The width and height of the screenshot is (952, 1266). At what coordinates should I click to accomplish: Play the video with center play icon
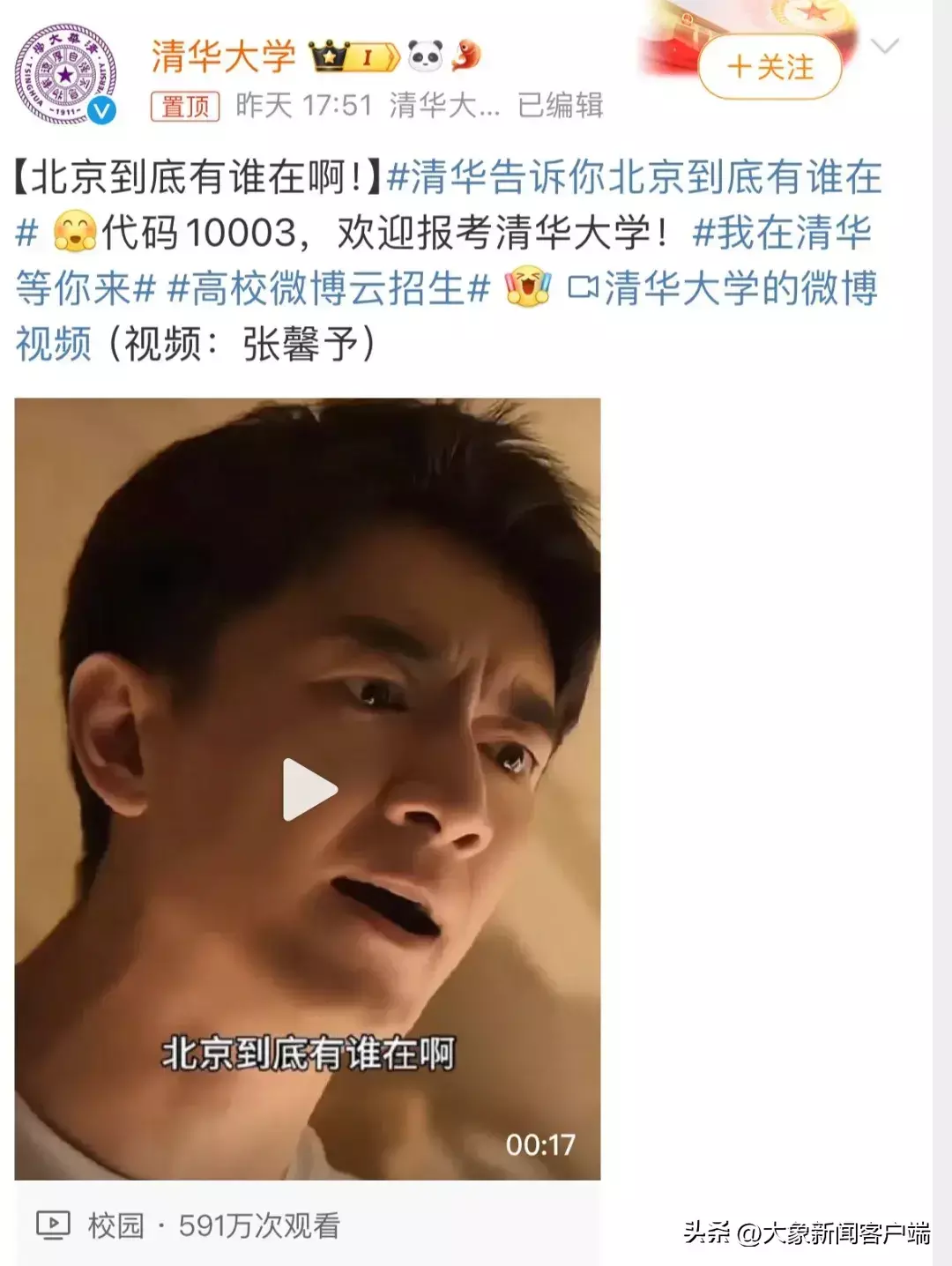[x=309, y=790]
